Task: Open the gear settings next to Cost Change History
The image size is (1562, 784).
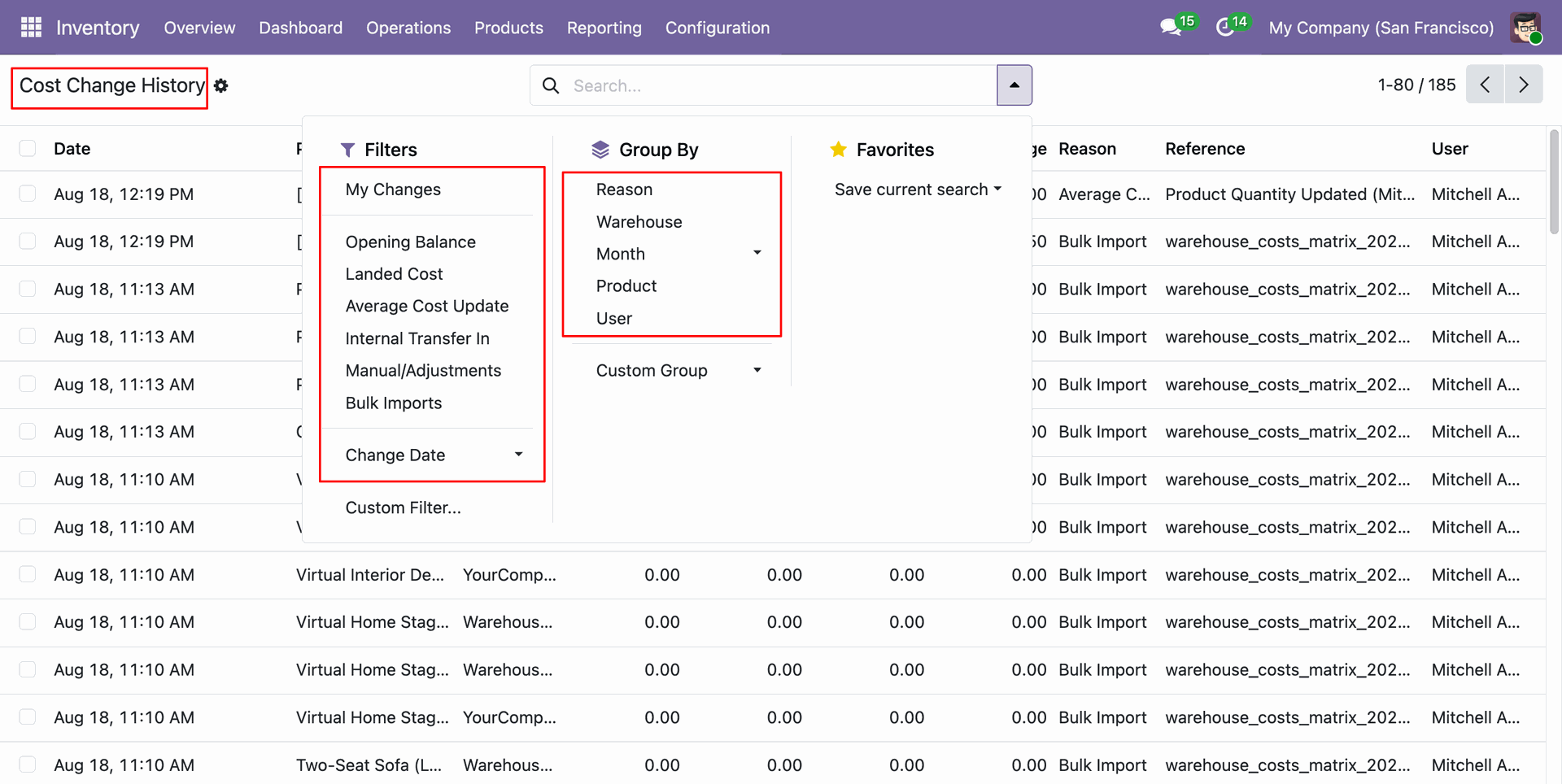Action: (221, 85)
